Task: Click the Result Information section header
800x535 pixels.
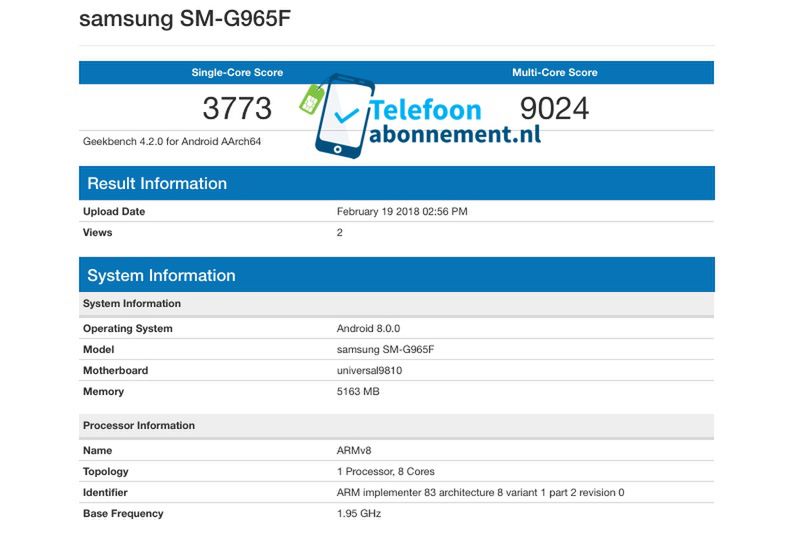Action: pyautogui.click(x=157, y=183)
